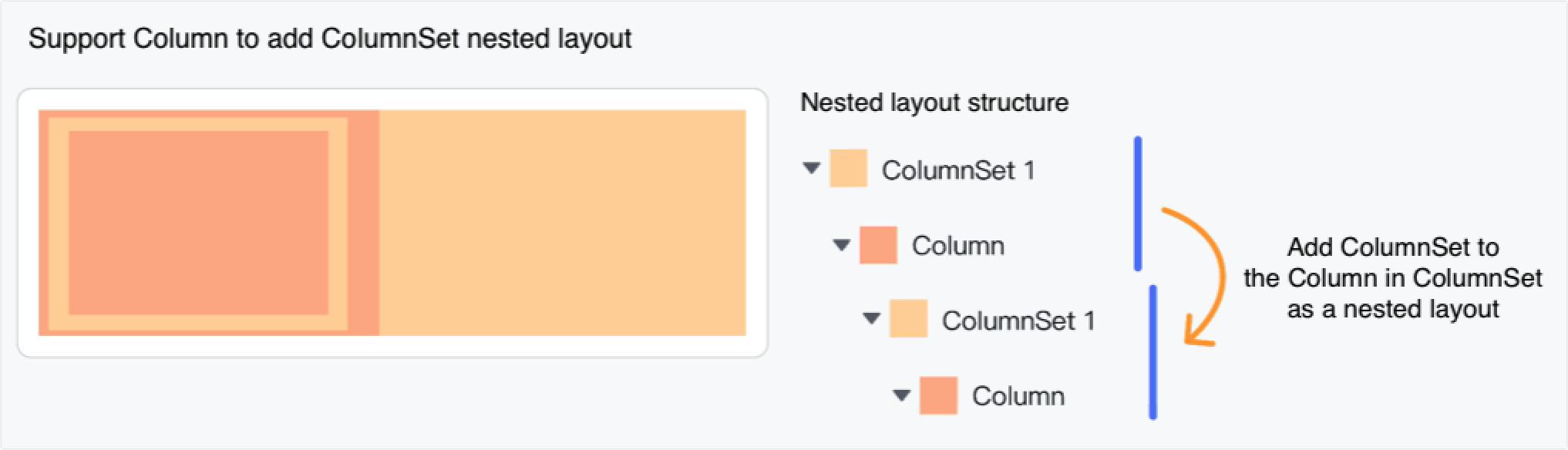Click the "Nested layout structure" heading
The image size is (1568, 450).
(934, 102)
